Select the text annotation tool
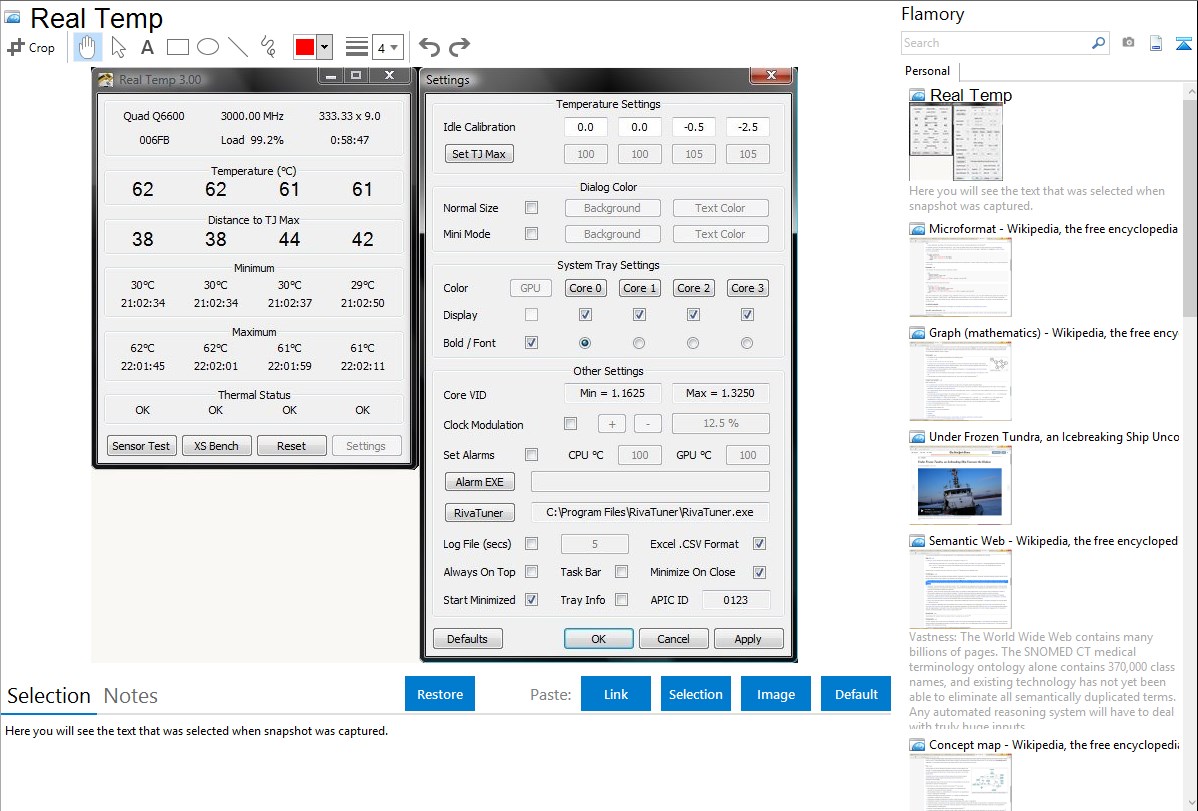Screen dimensions: 1198x811 tap(147, 47)
